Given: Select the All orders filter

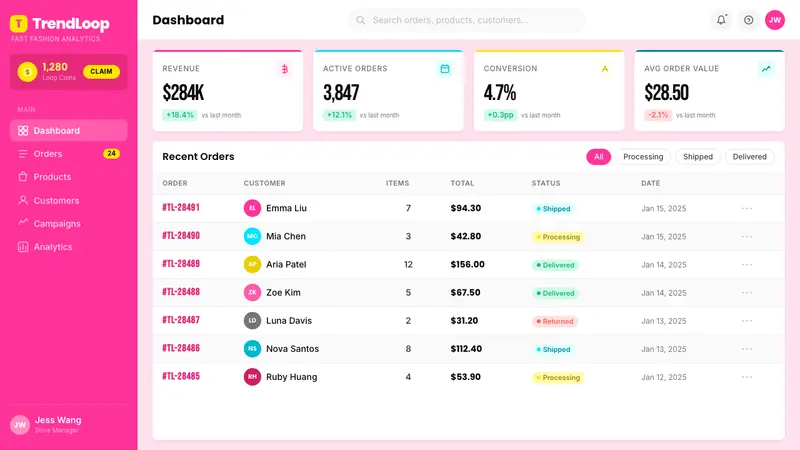Looking at the screenshot, I should click(x=598, y=157).
